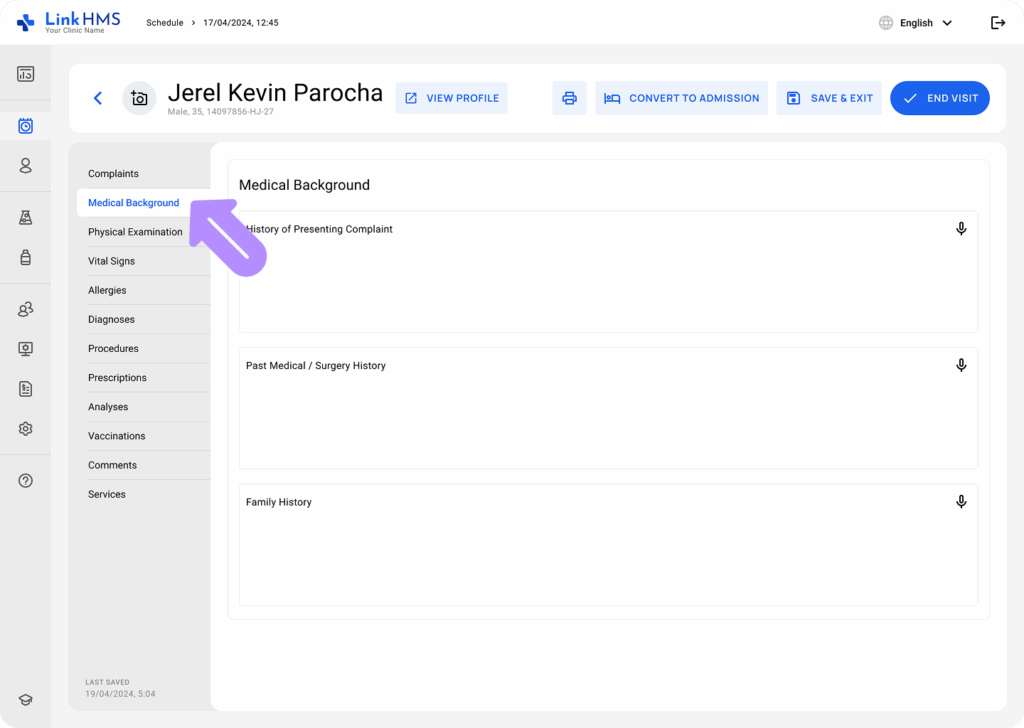Screen dimensions: 1024x728
Task: Click microphone for History of Presenting Complaint
Action: click(960, 229)
